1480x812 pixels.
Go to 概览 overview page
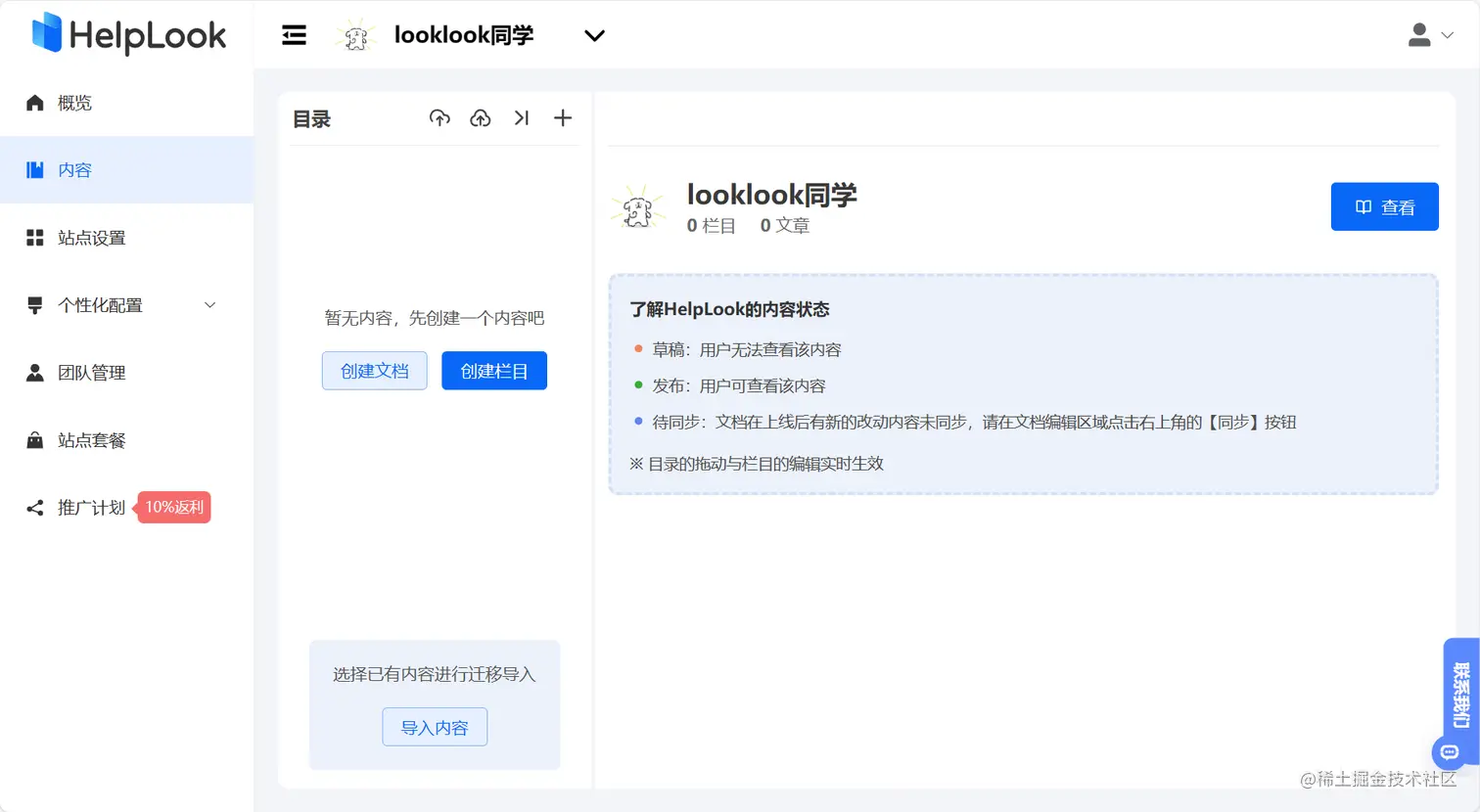point(126,103)
